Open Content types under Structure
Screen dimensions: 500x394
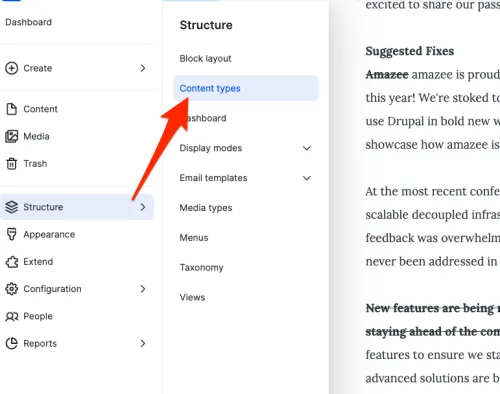pos(246,88)
